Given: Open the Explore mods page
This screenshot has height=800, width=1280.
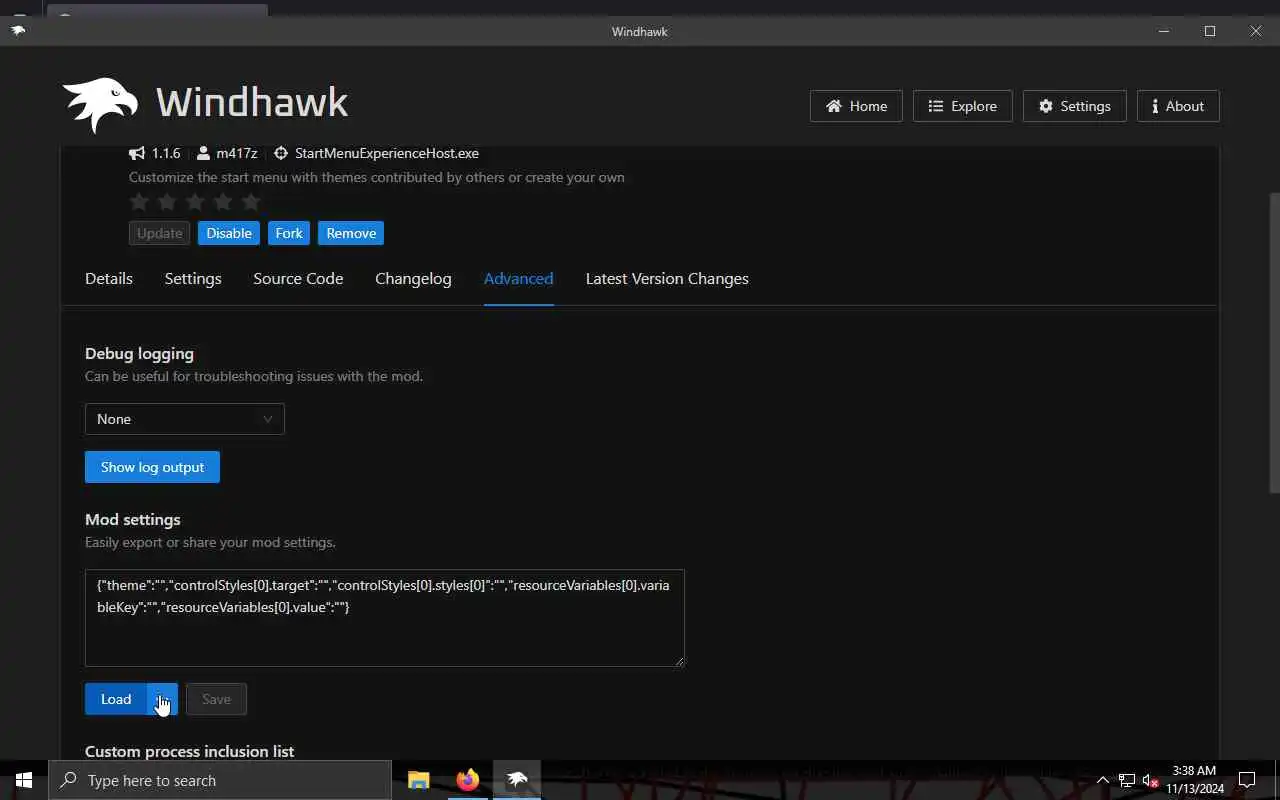Looking at the screenshot, I should [x=962, y=106].
